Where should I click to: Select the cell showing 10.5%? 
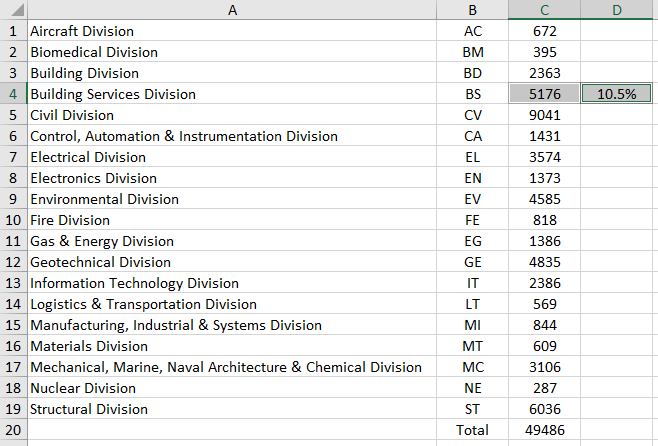616,94
